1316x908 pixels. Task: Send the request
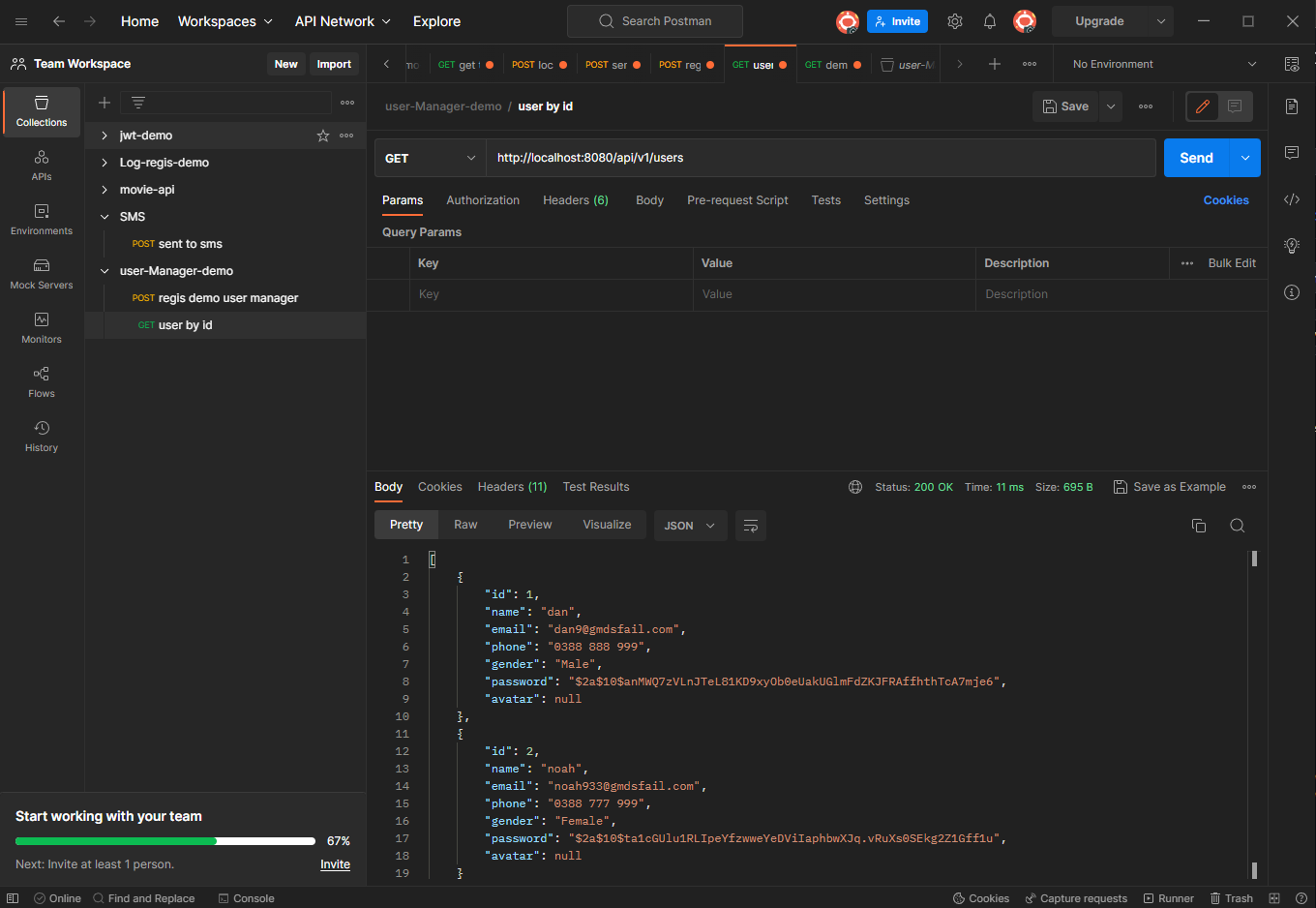point(1196,157)
